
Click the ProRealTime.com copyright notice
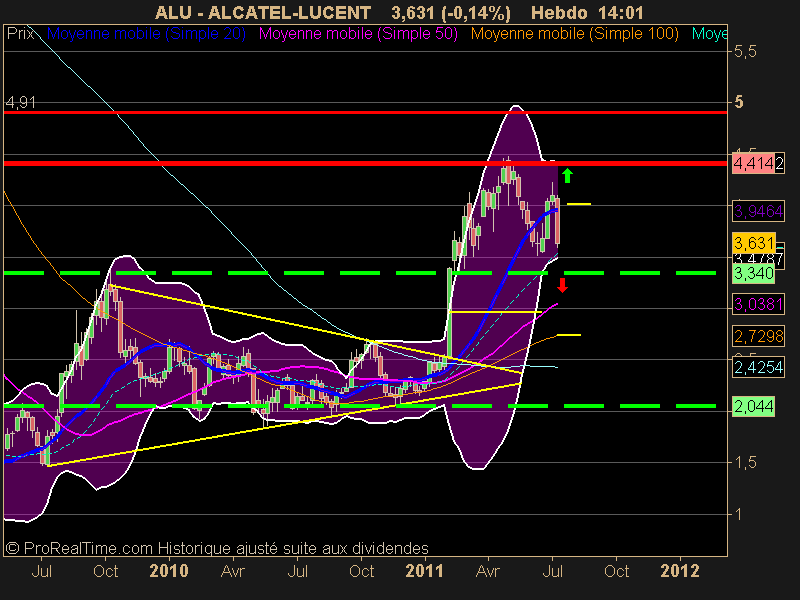point(217,548)
